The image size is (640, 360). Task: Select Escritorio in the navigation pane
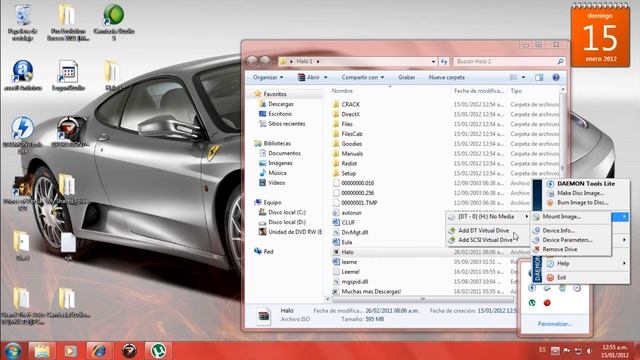pos(280,114)
